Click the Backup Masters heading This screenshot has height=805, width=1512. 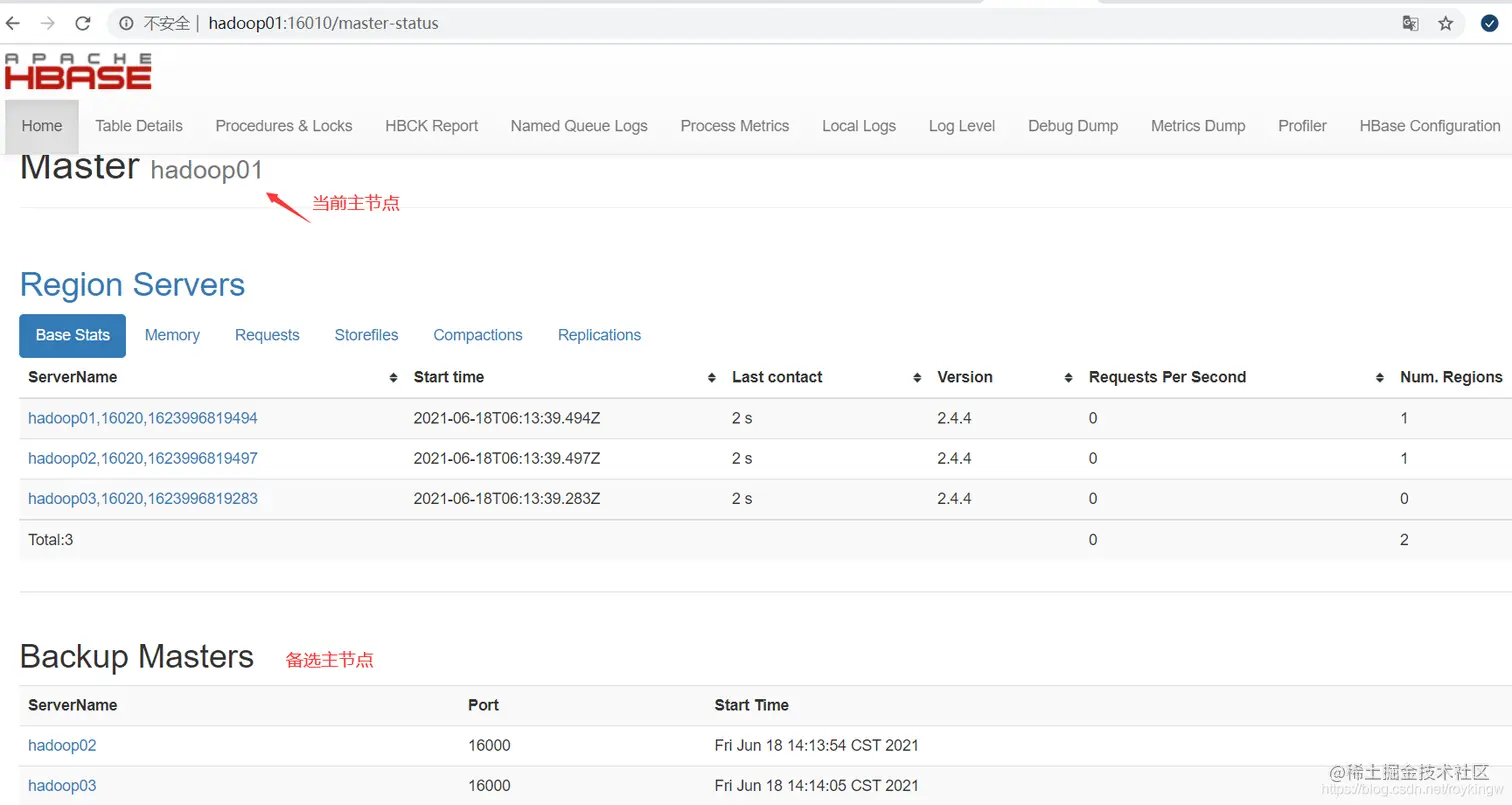click(x=137, y=657)
